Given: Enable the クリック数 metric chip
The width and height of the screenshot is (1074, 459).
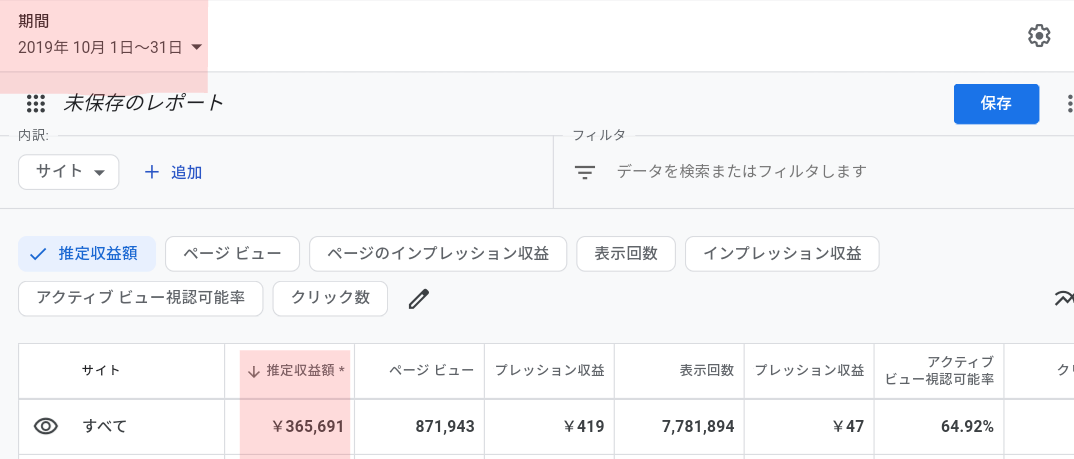Looking at the screenshot, I should point(330,299).
